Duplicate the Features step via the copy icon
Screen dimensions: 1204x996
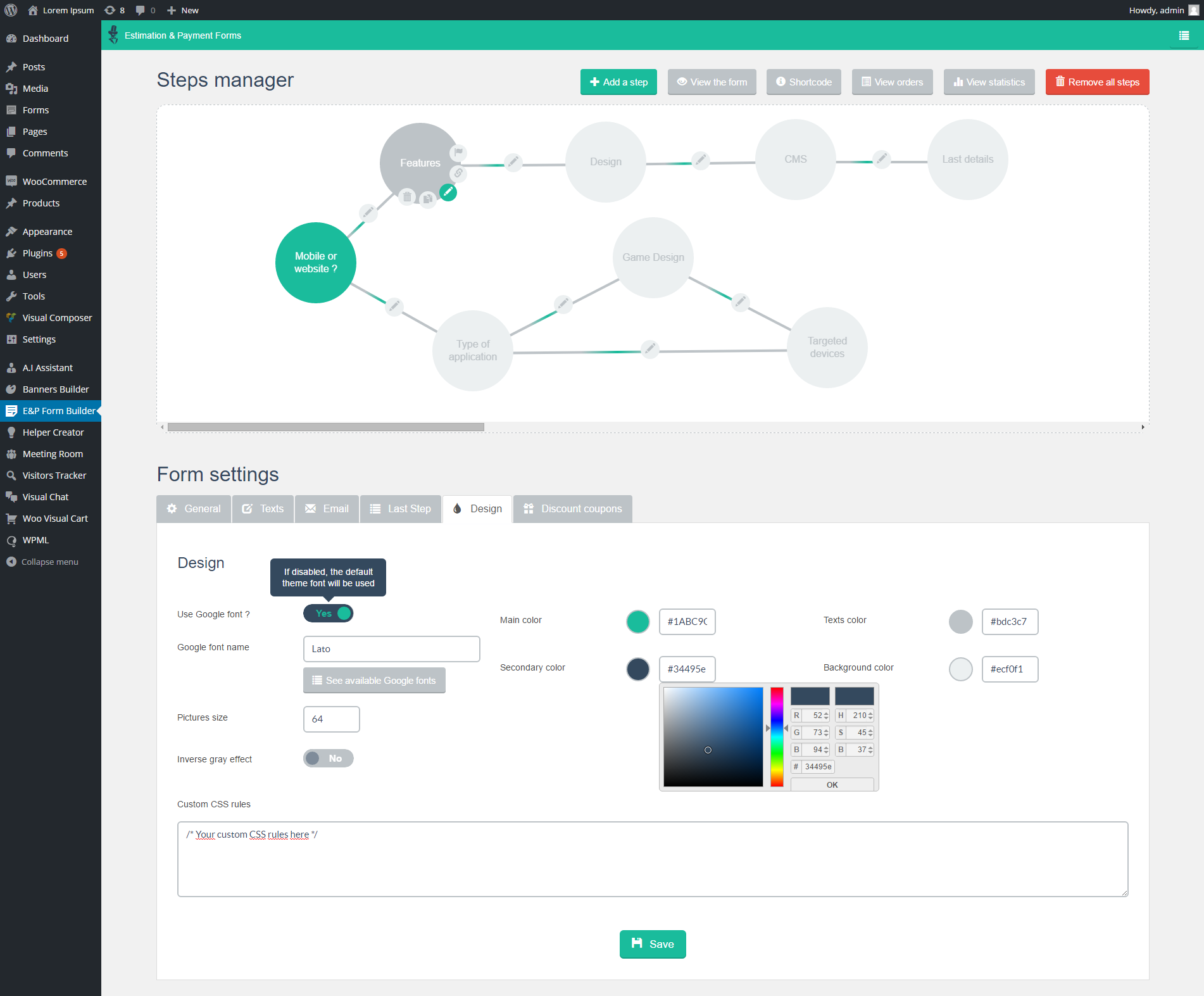(428, 199)
